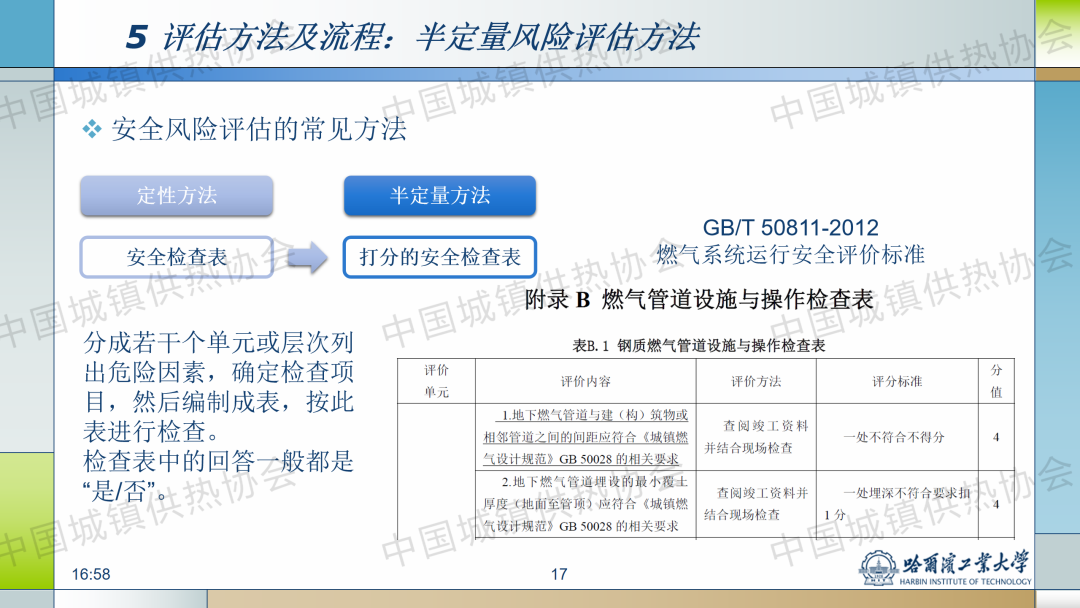Click the 安全检查表 box
The height and width of the screenshot is (608, 1080).
[x=177, y=257]
